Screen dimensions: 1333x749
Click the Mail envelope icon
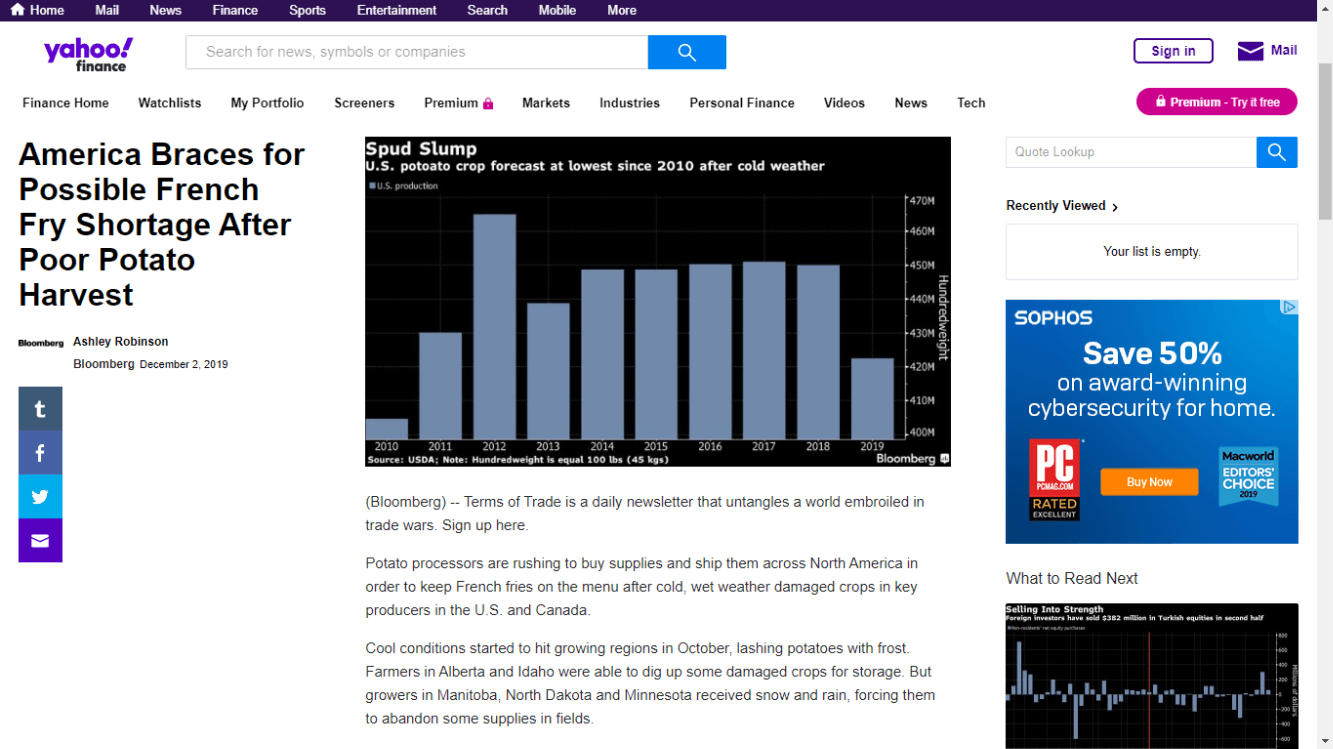1250,51
